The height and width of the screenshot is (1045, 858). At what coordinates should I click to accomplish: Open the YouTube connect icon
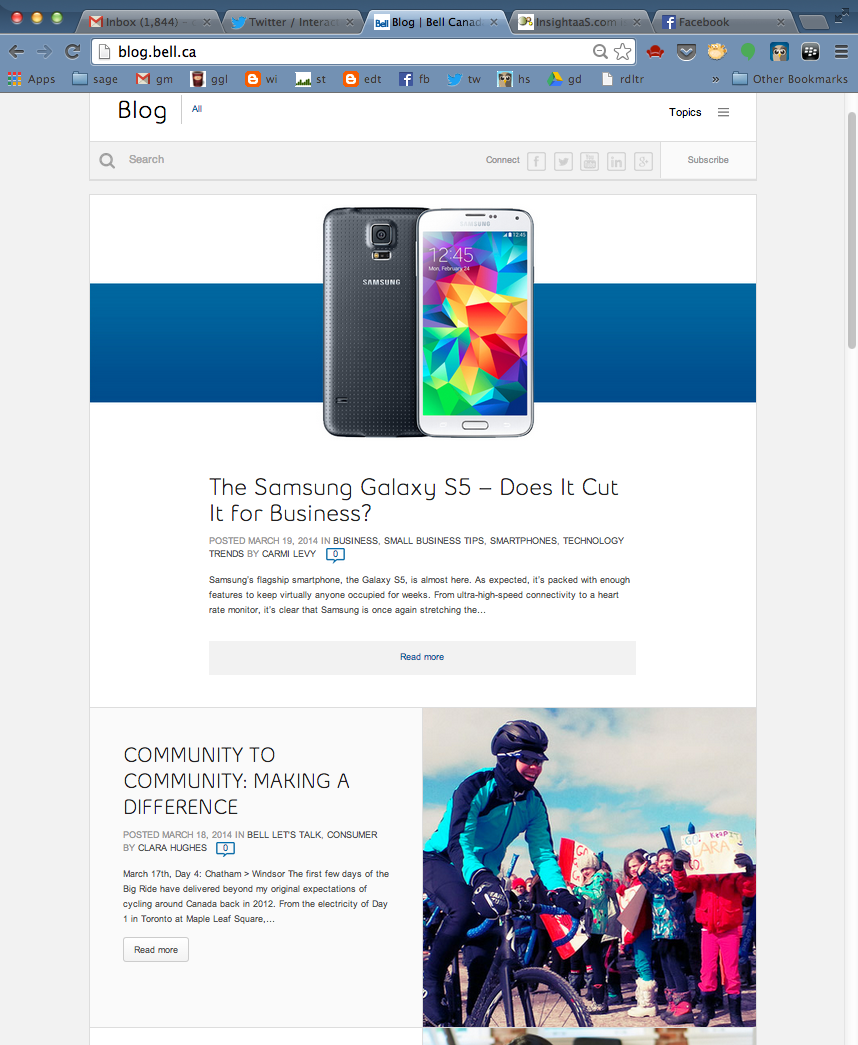(x=589, y=161)
